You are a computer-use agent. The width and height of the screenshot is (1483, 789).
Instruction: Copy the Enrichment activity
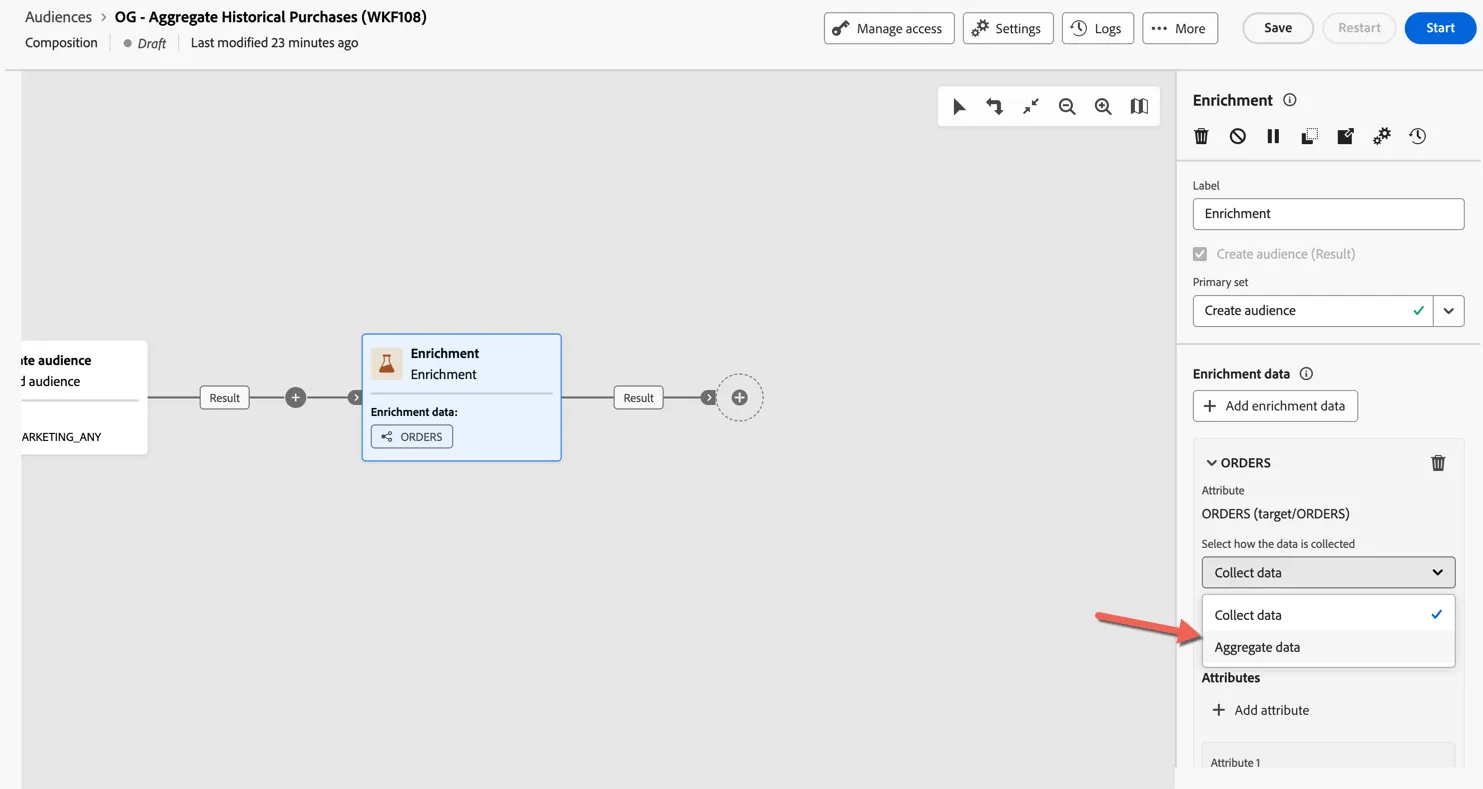1309,136
